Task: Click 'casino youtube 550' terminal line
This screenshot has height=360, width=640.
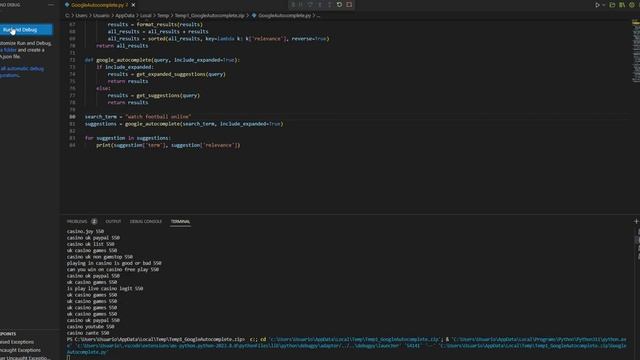Action: [x=91, y=327]
